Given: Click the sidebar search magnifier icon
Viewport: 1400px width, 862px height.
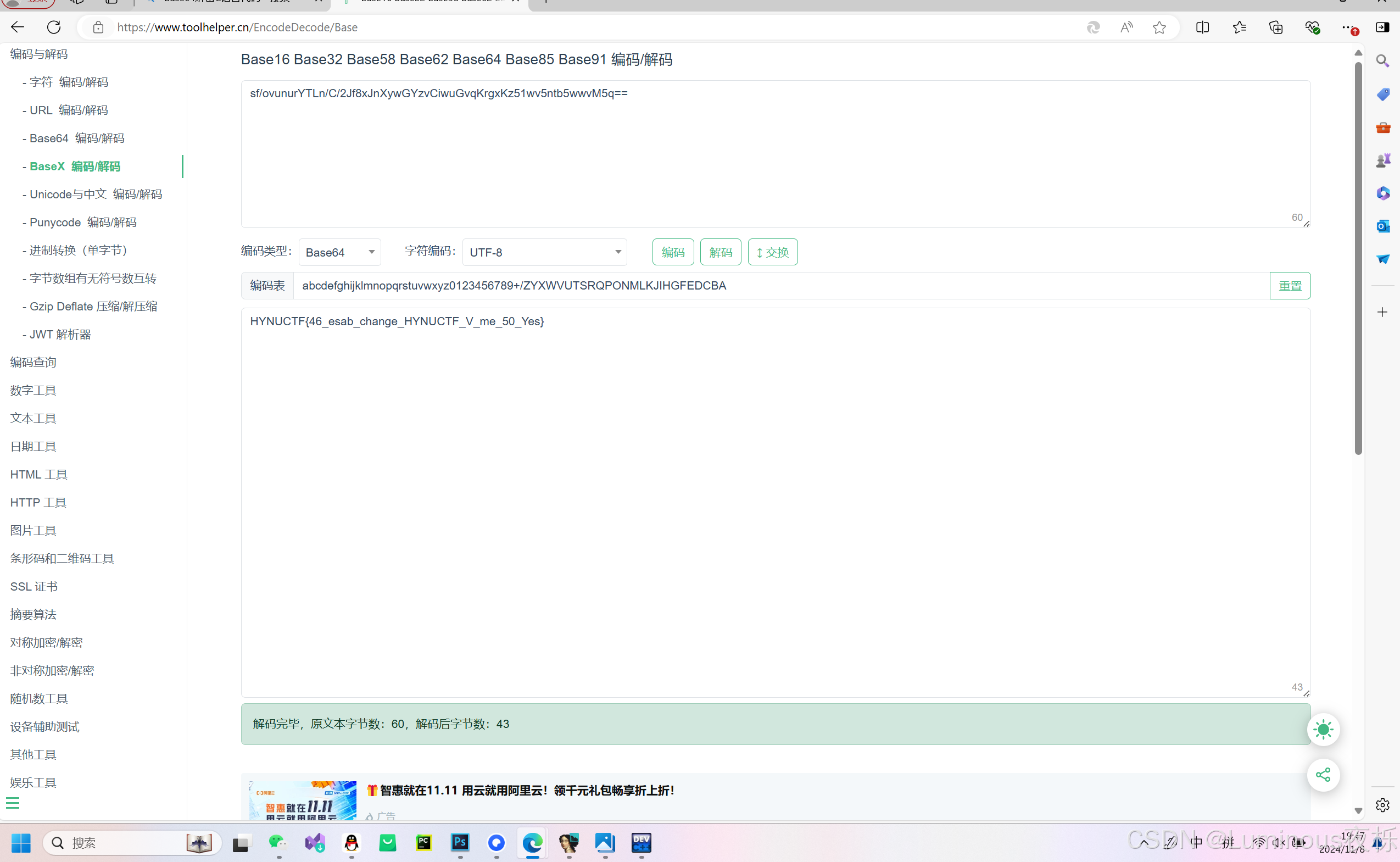Looking at the screenshot, I should pos(1382,60).
